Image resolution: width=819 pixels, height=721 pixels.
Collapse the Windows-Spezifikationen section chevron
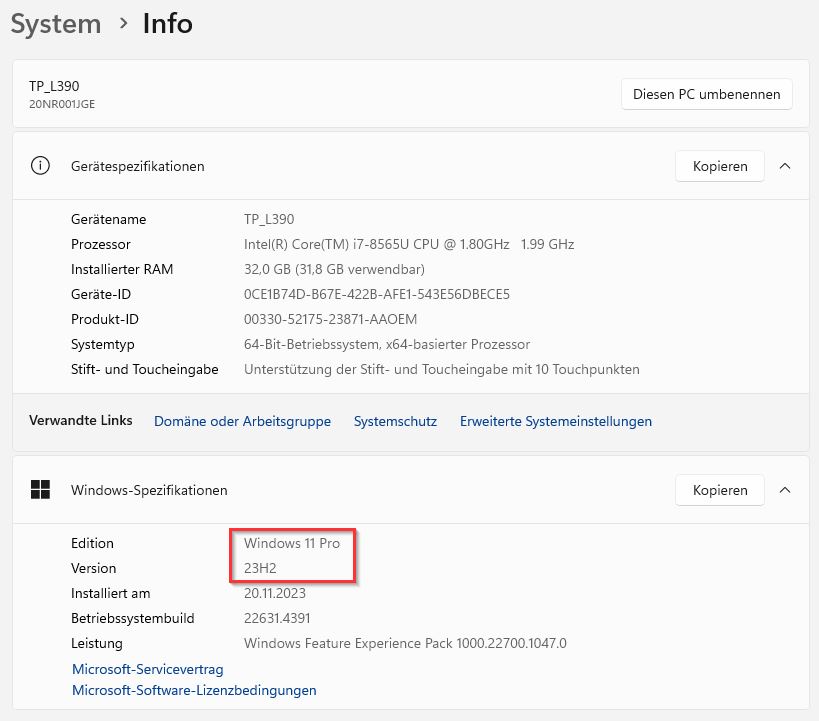[x=785, y=490]
